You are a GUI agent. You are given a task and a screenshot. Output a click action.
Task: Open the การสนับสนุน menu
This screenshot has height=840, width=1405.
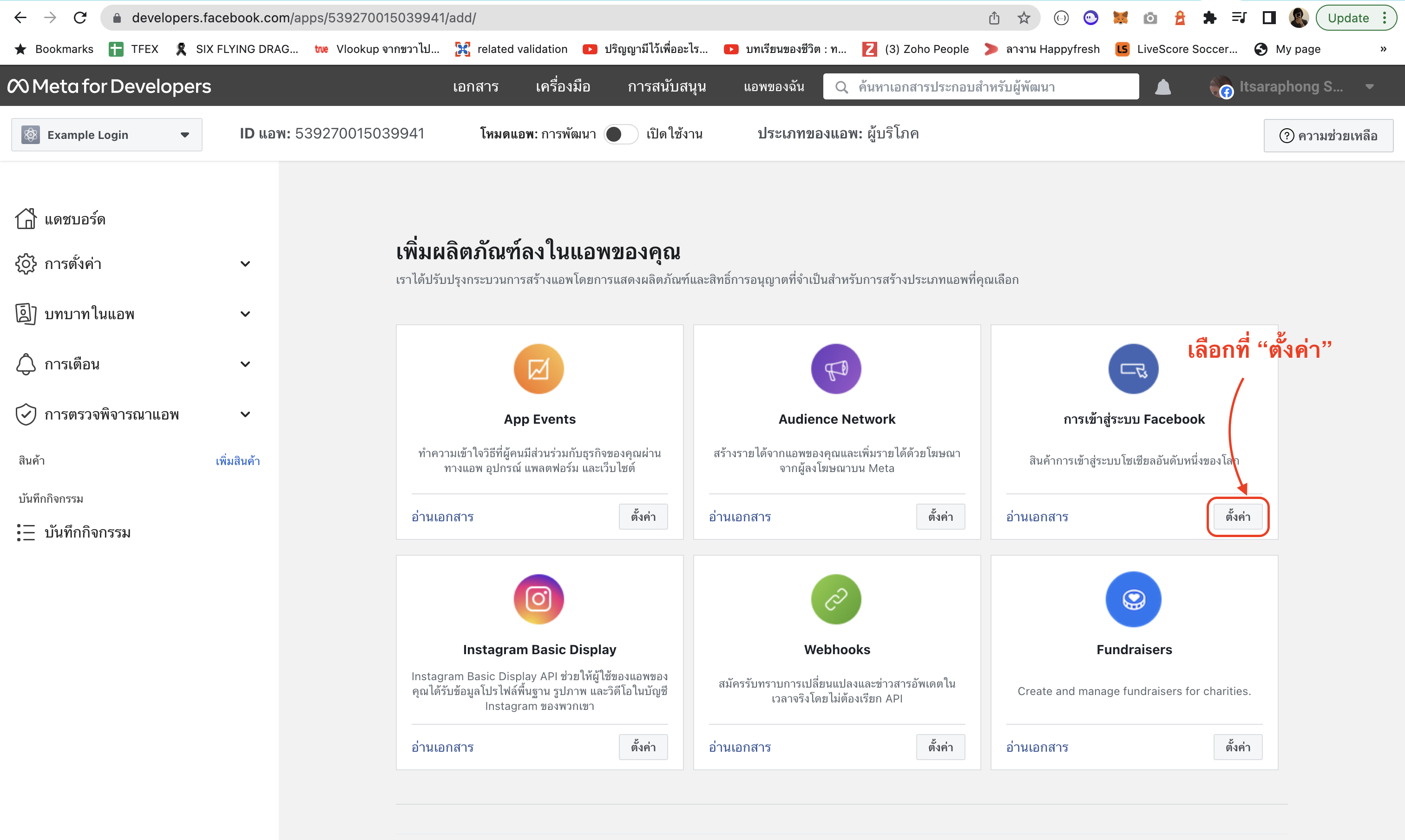coord(666,86)
